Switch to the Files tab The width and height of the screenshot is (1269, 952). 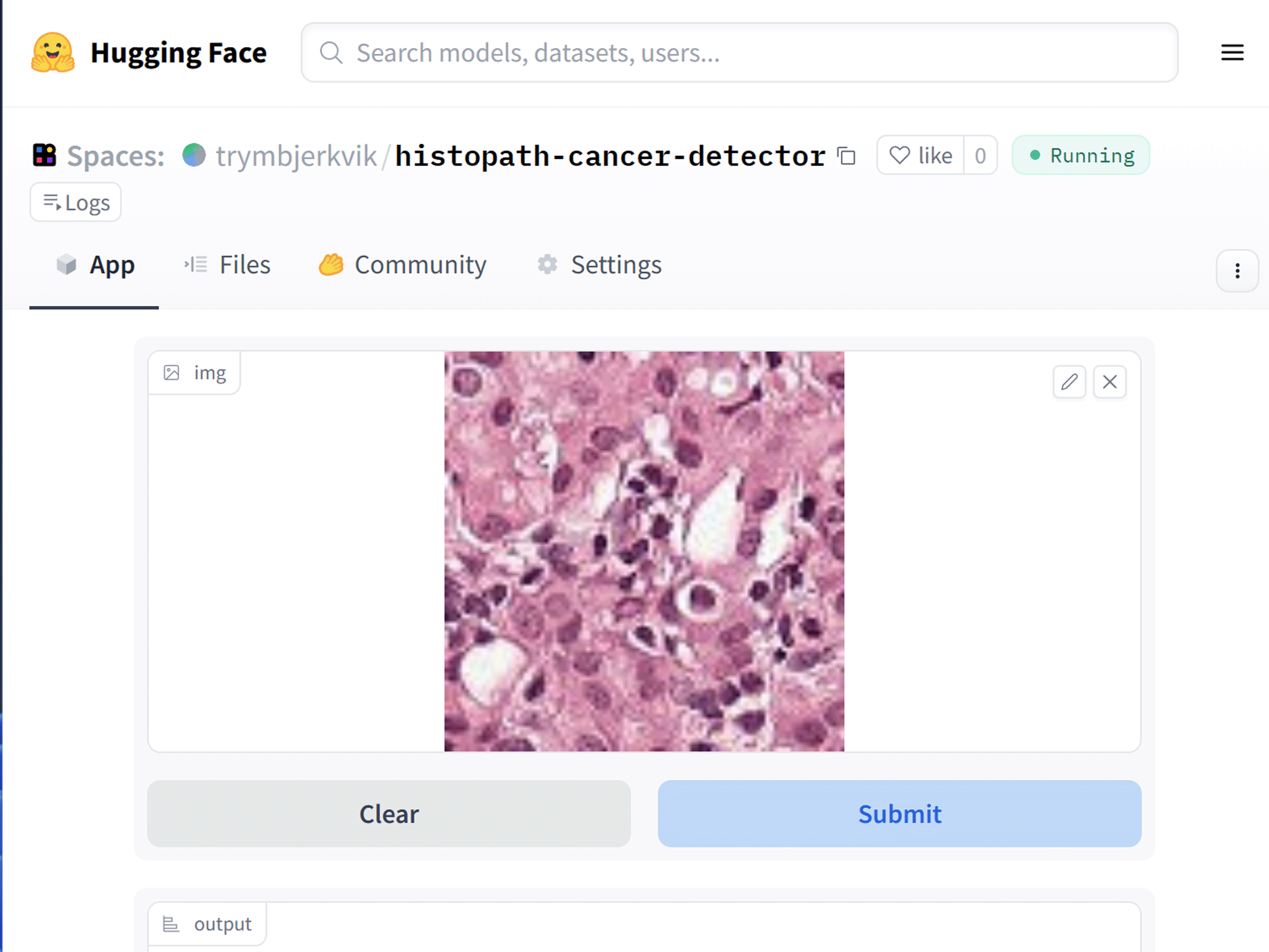click(227, 265)
